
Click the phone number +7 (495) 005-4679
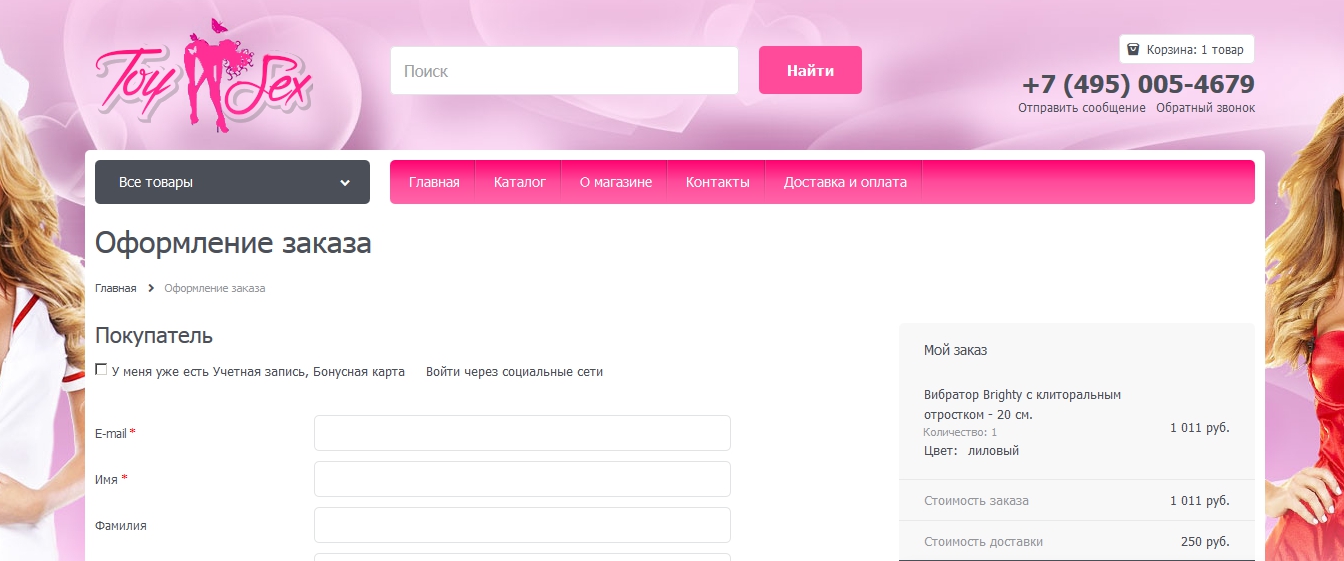pyautogui.click(x=1138, y=84)
